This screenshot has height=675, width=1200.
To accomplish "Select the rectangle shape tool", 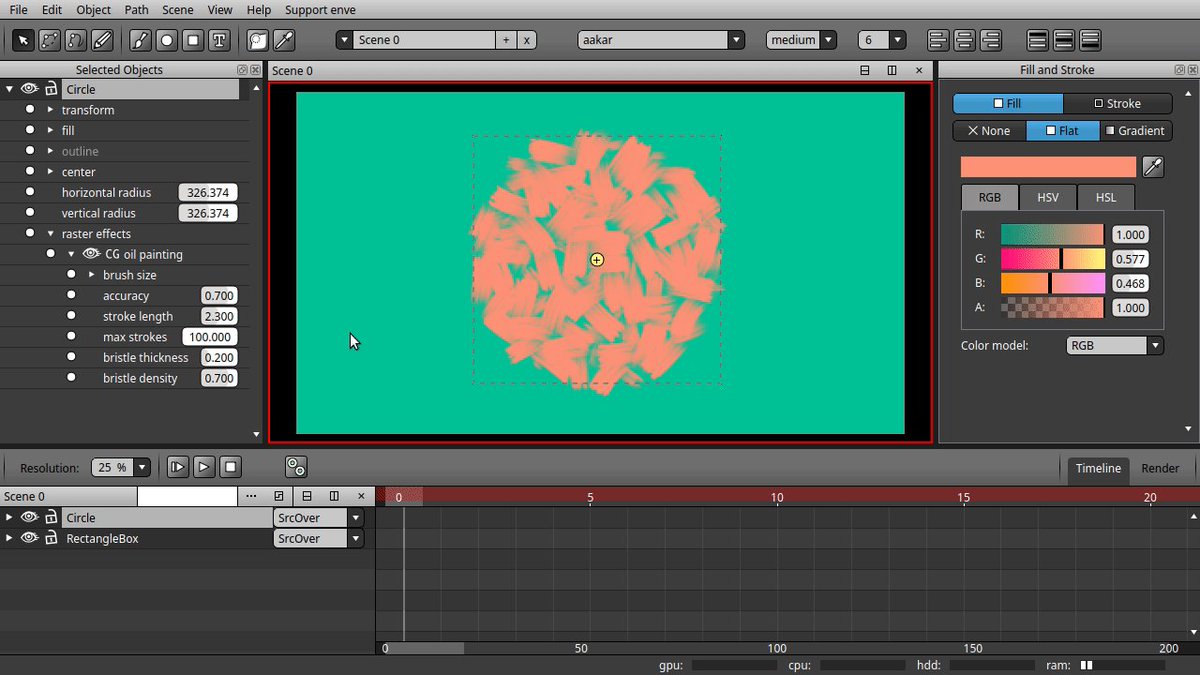I will click(x=193, y=40).
